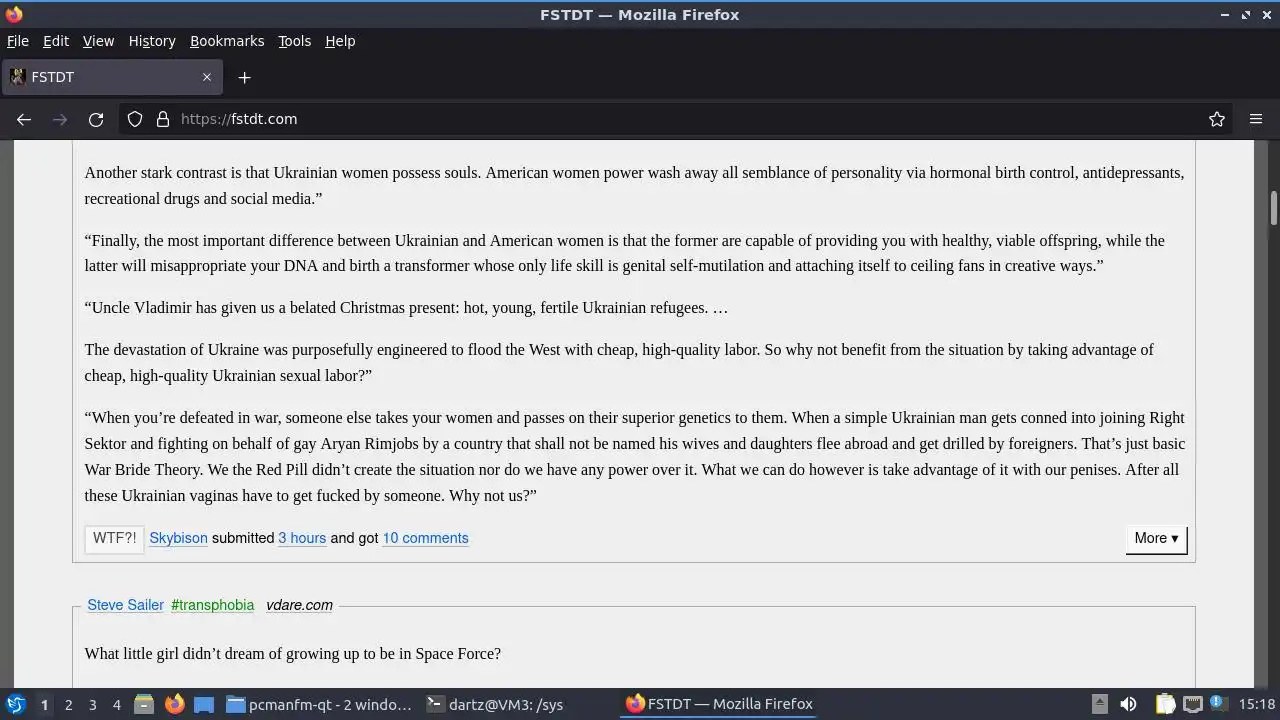Follow the #transphobia tag link
Screen dimensions: 1280x720
pos(212,605)
